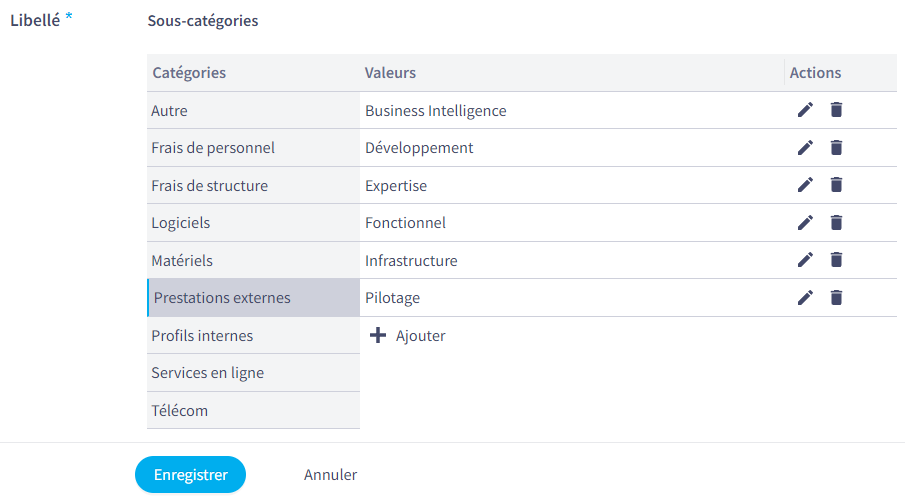Select the Télécom category
Image resolution: width=905 pixels, height=501 pixels.
tap(253, 410)
